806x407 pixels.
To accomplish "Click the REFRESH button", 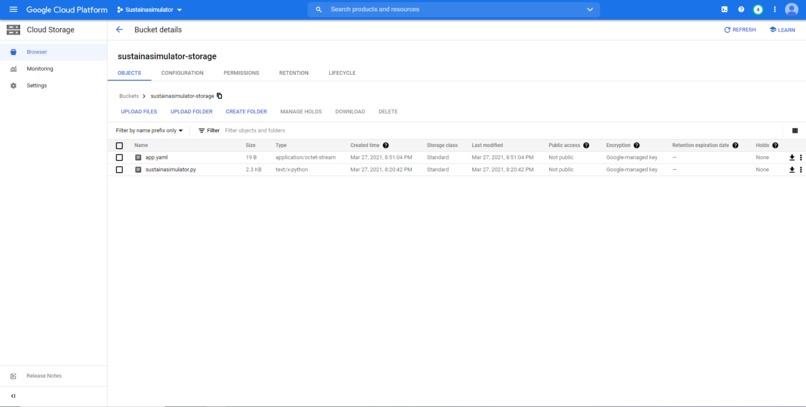I will click(x=740, y=30).
